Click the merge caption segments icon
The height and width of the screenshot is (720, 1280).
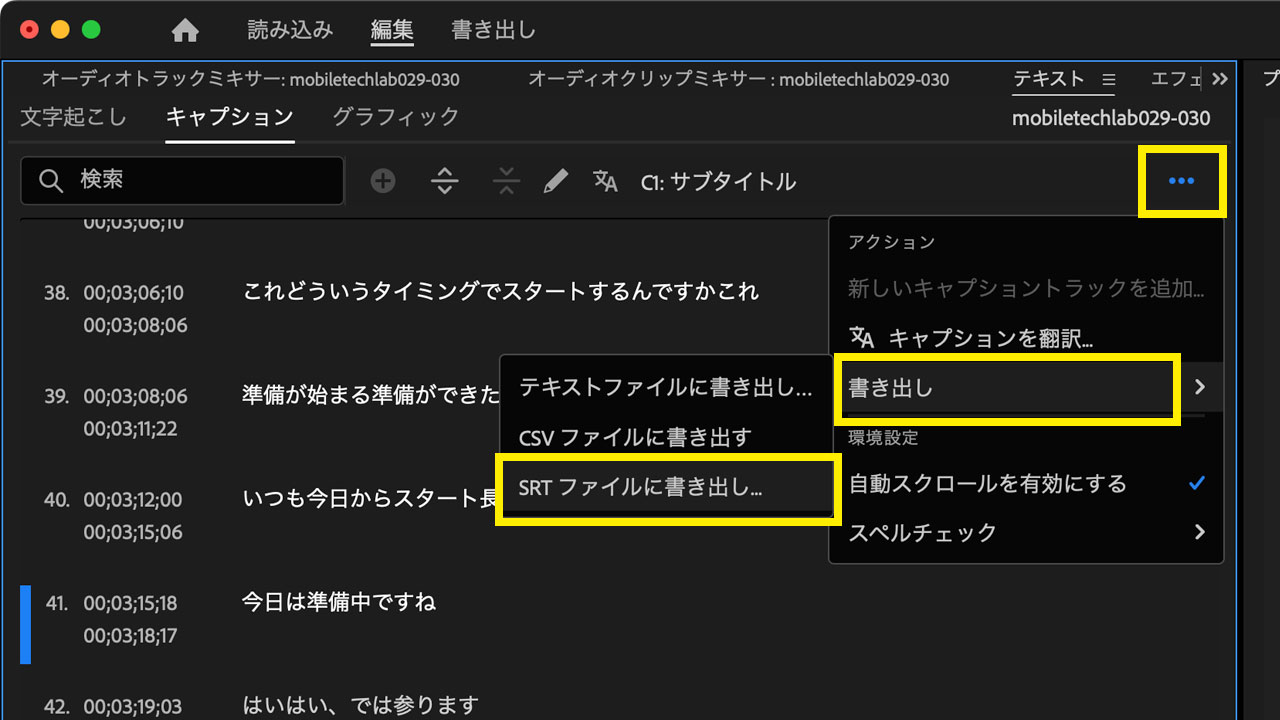(x=507, y=181)
